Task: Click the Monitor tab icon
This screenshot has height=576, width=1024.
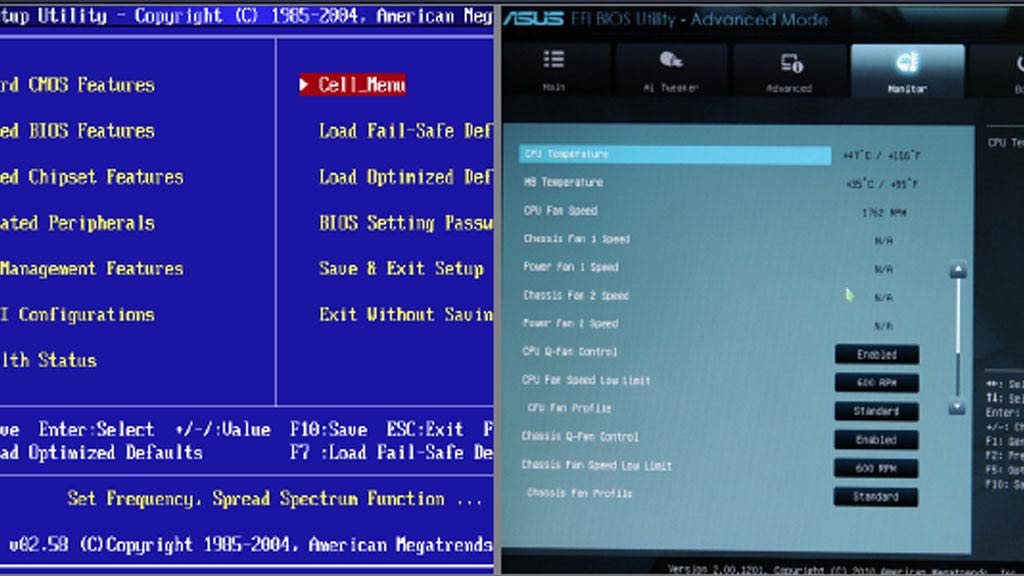Action: click(907, 63)
